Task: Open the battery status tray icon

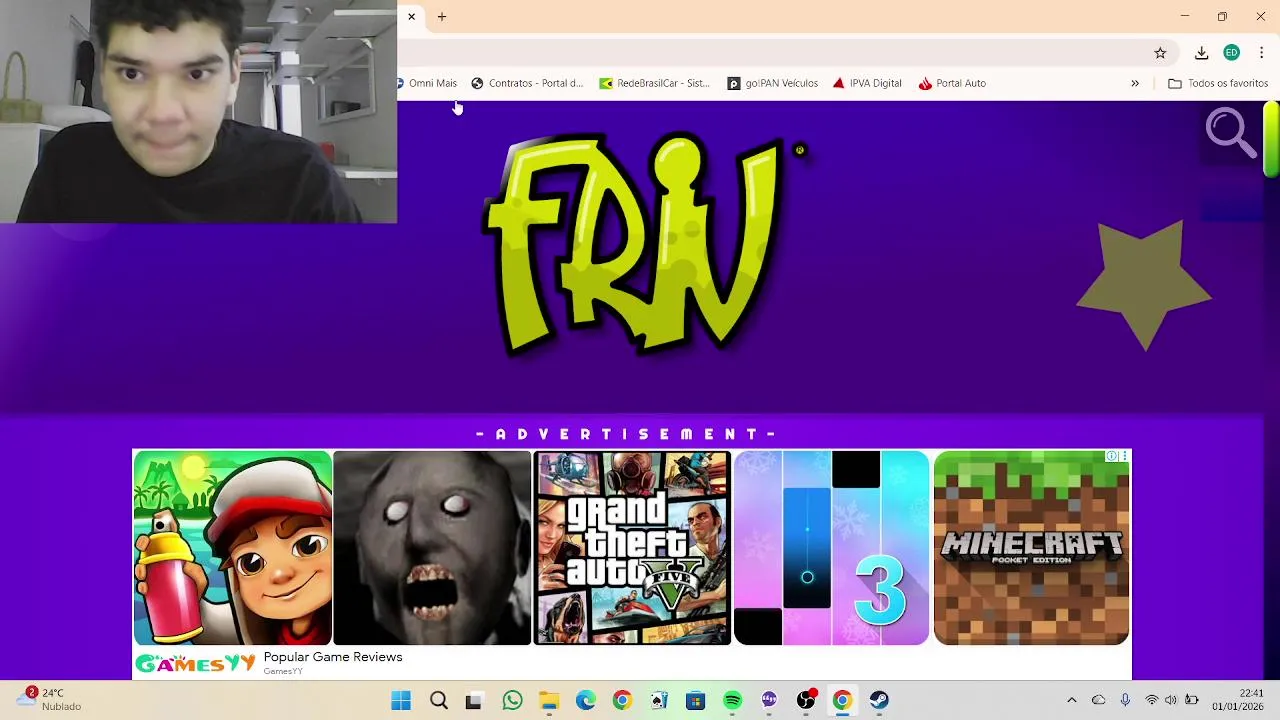Action: click(1192, 700)
